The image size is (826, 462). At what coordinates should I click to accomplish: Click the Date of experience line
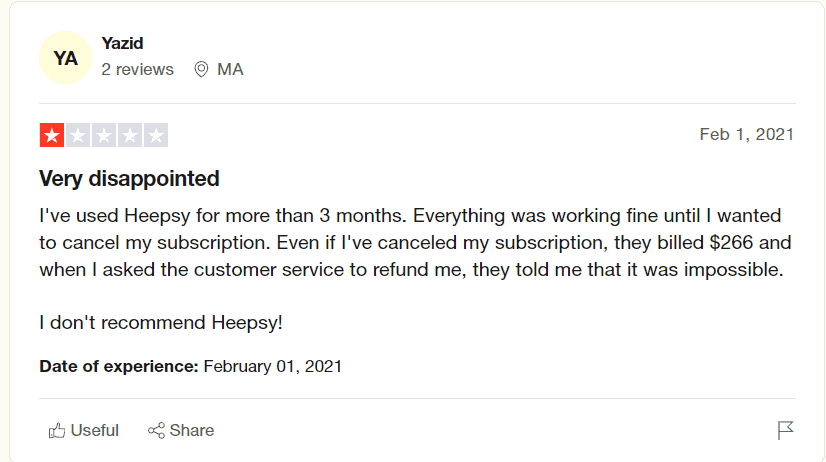point(191,366)
